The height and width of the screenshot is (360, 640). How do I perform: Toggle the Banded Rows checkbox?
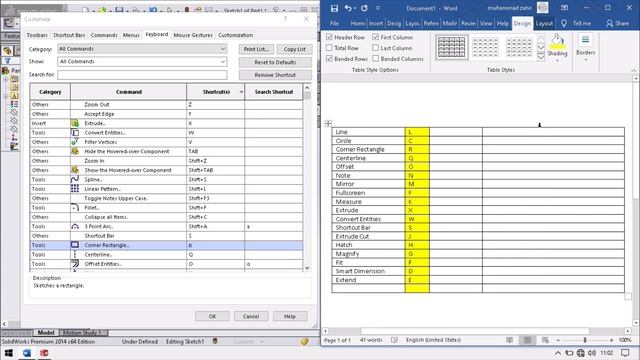pyautogui.click(x=329, y=59)
